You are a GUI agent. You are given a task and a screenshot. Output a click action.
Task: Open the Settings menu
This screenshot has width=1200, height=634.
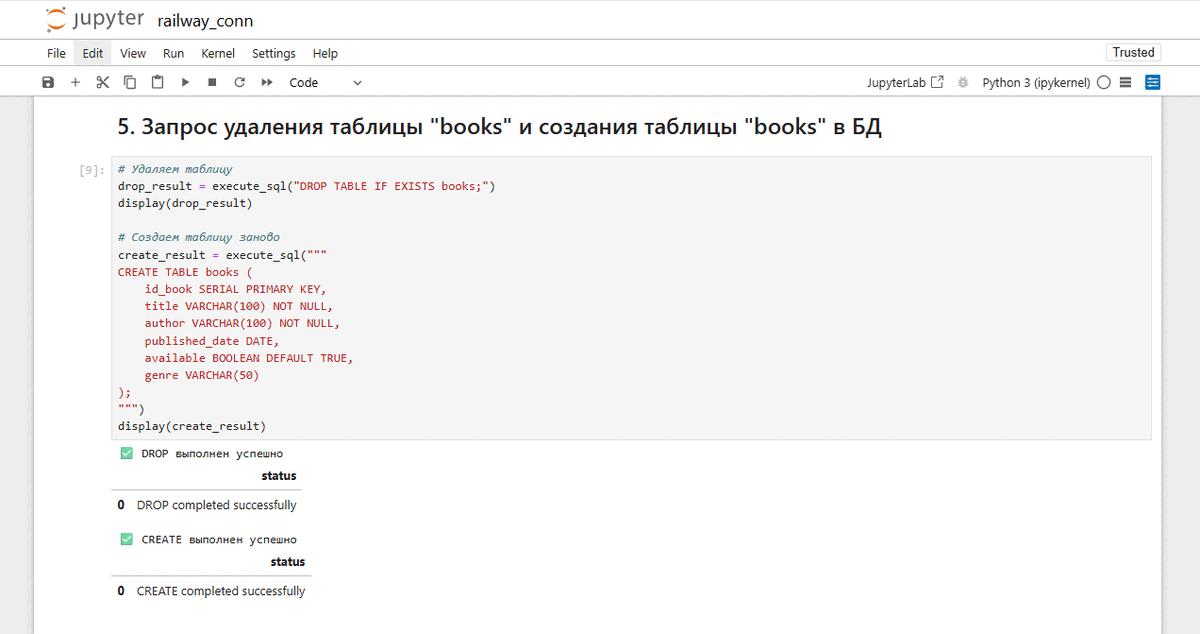[x=274, y=53]
